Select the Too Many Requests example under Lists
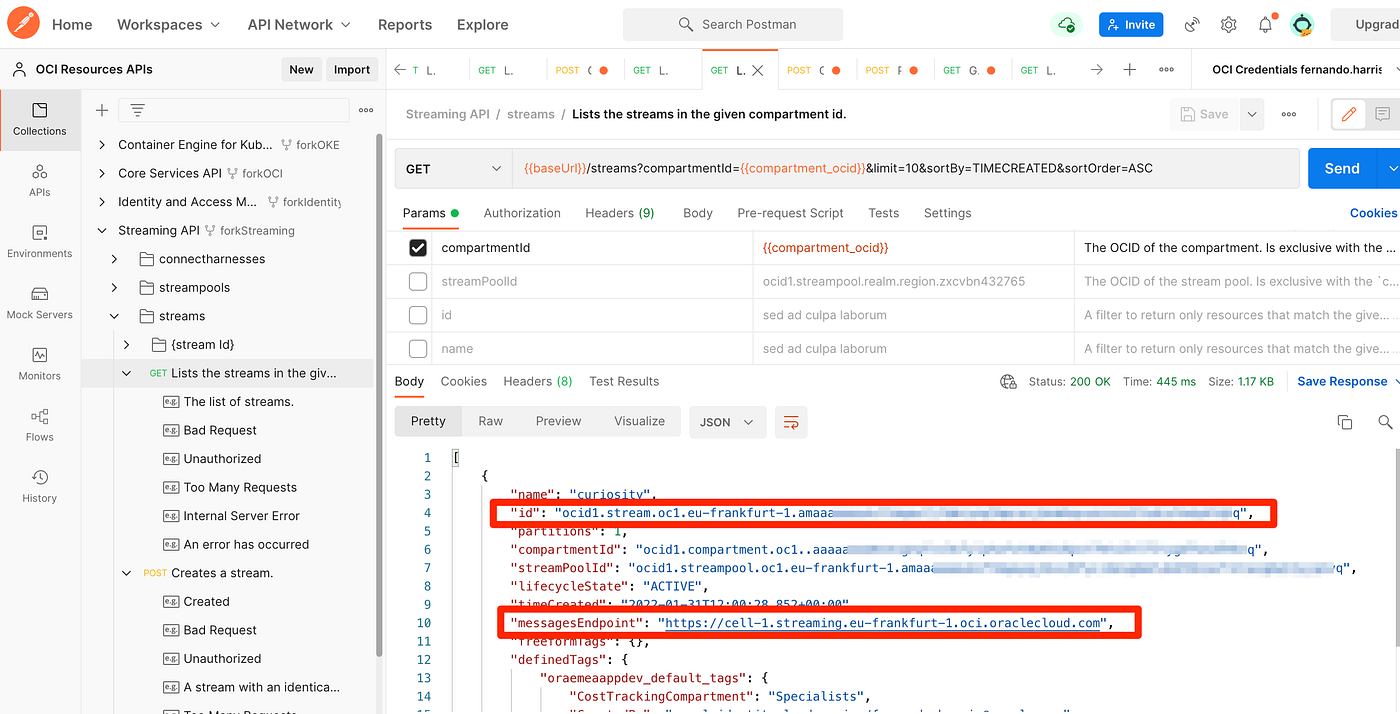Screen dimensions: 1400x714 coord(240,488)
